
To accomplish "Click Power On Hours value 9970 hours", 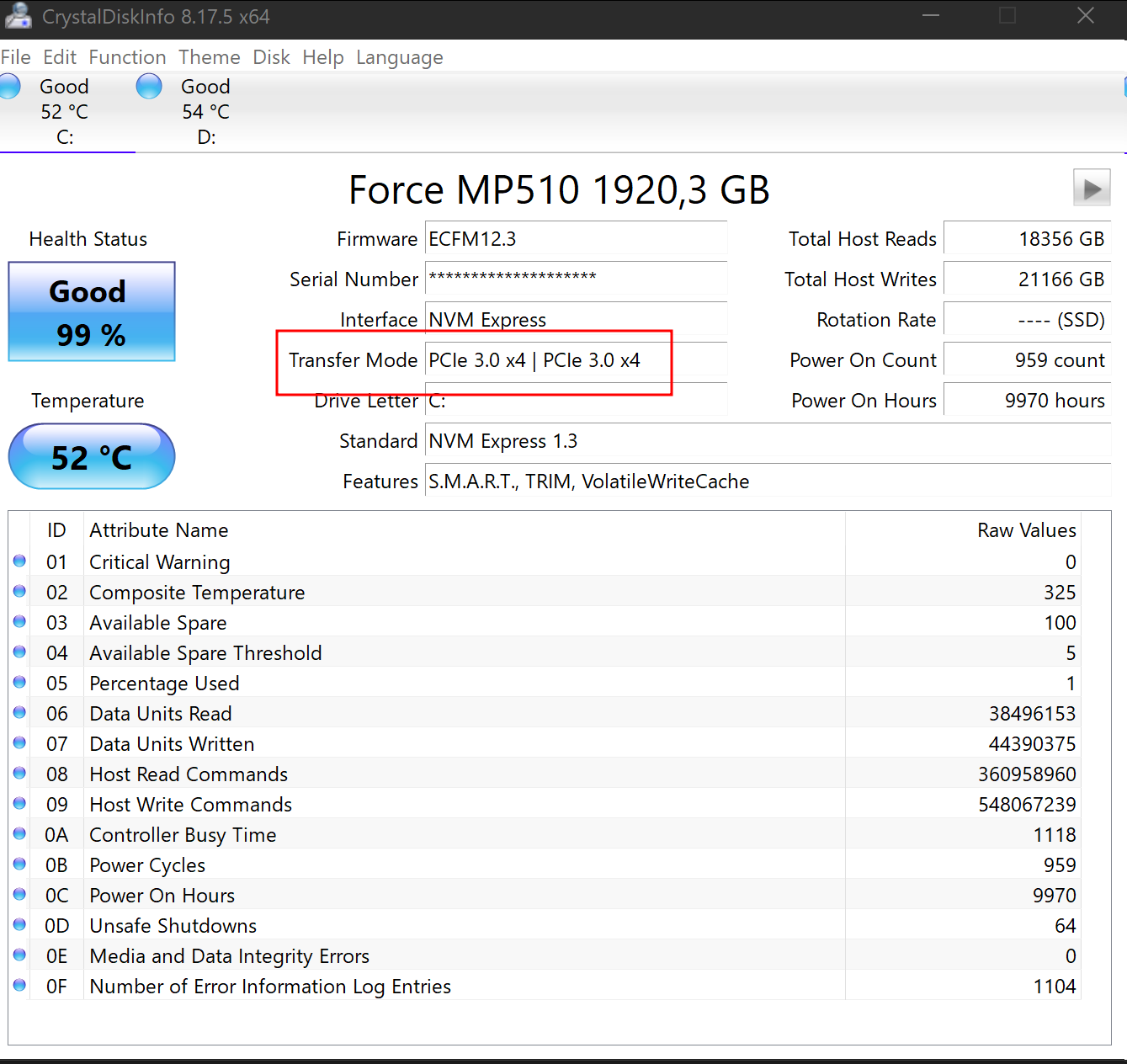I will pyautogui.click(x=1027, y=401).
